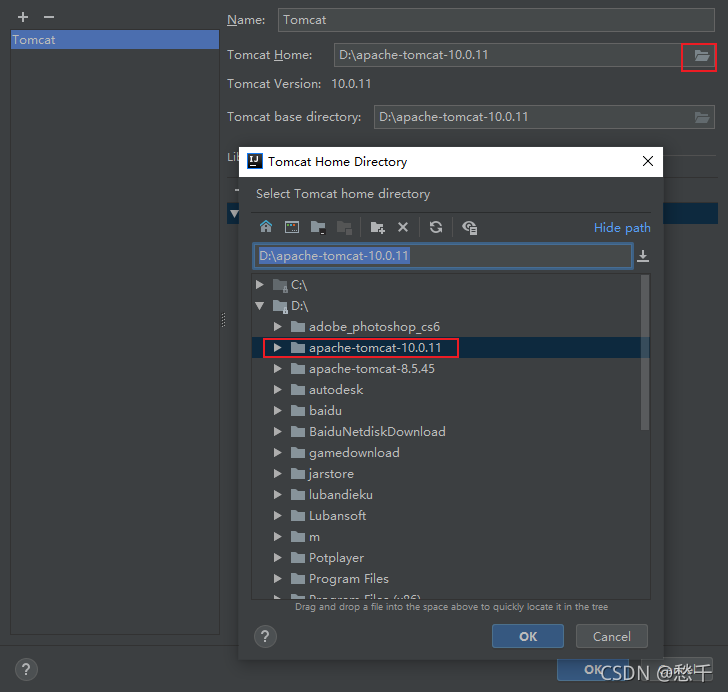Expand the C:\ drive node
Viewport: 728px width, 692px height.
260,285
